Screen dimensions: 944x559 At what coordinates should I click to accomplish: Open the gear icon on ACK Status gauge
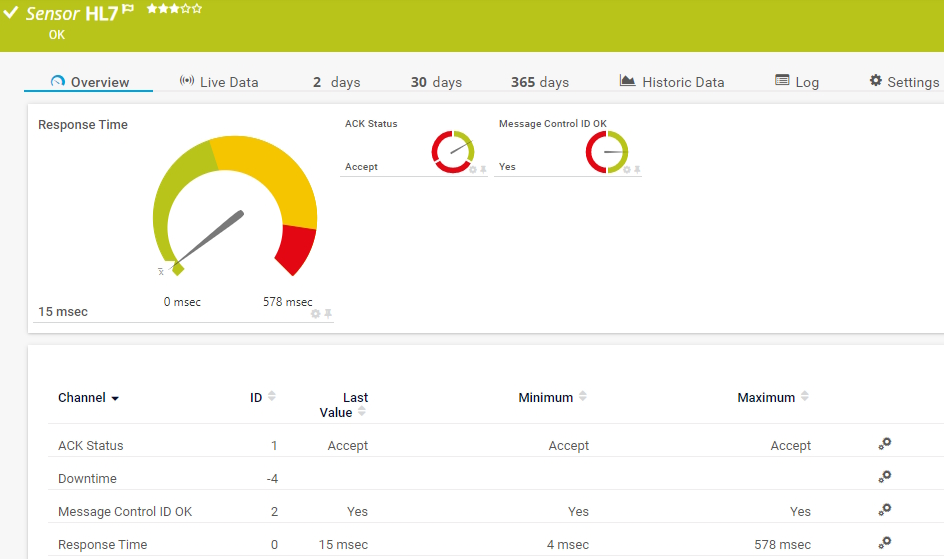[x=473, y=170]
